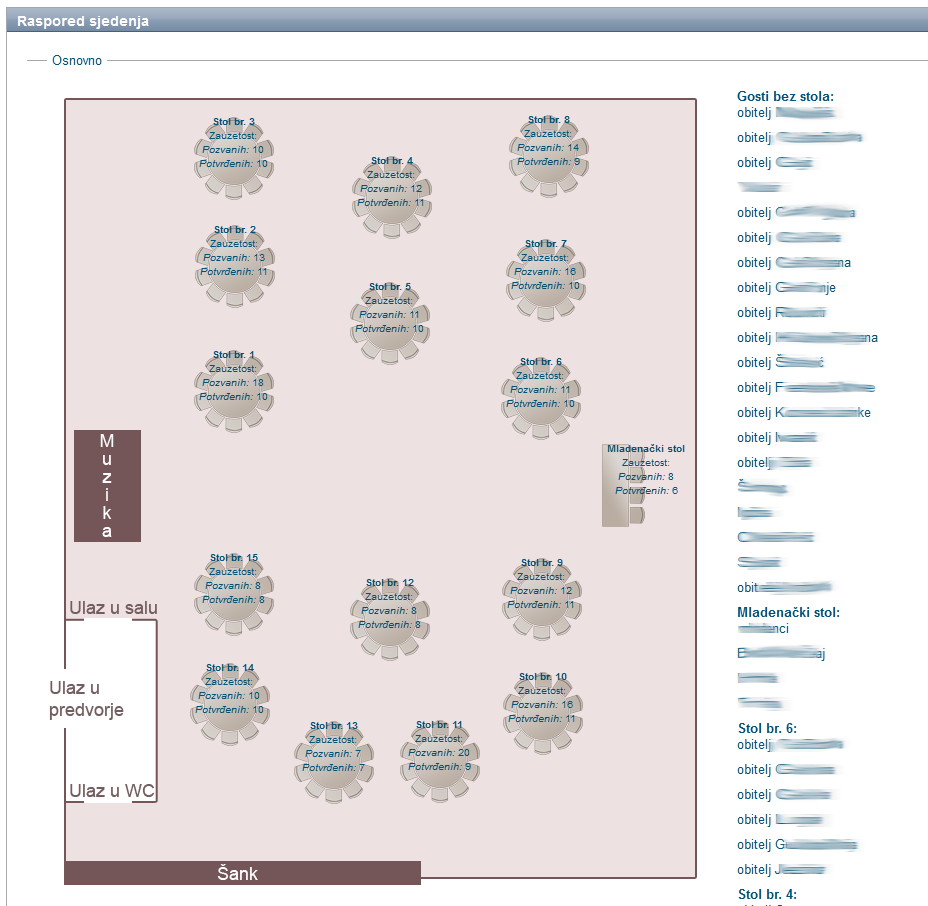Screen dimensions: 928x906
Task: Click the Stol br. 8 table icon
Action: [x=545, y=154]
